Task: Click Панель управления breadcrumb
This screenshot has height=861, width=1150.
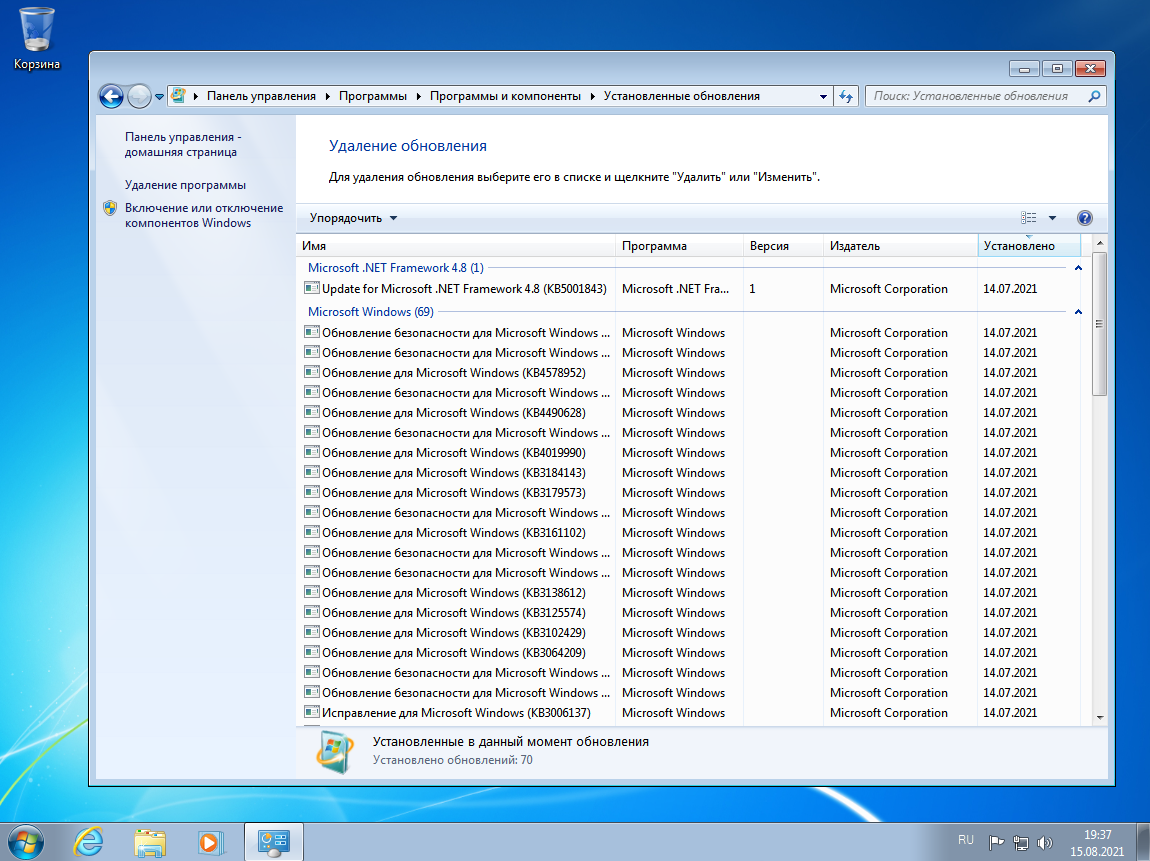Action: pos(261,96)
